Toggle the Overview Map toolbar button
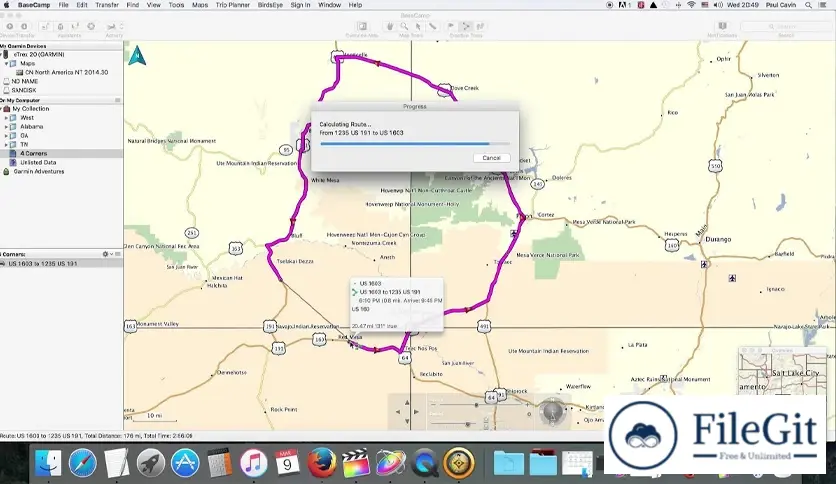 [362, 26]
